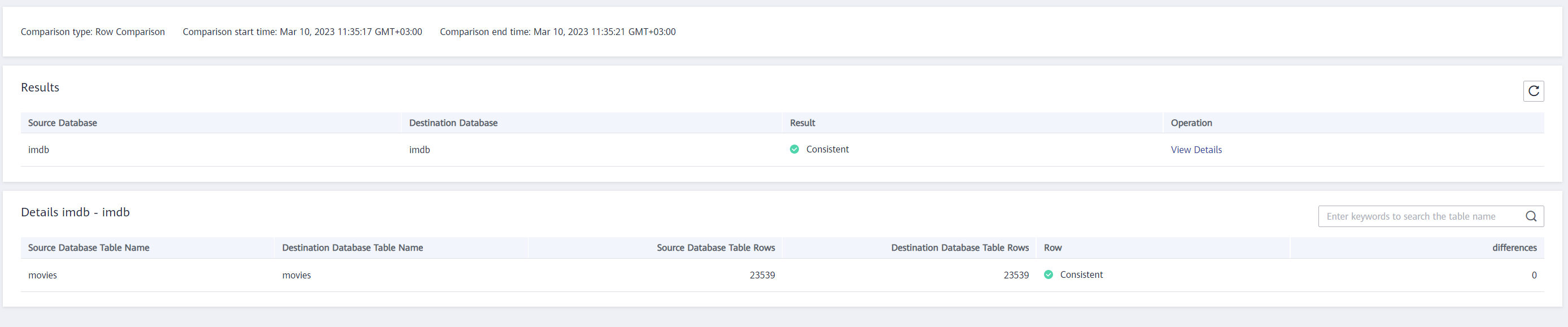Image resolution: width=1568 pixels, height=327 pixels.
Task: Click the Operation column header
Action: (x=1191, y=123)
